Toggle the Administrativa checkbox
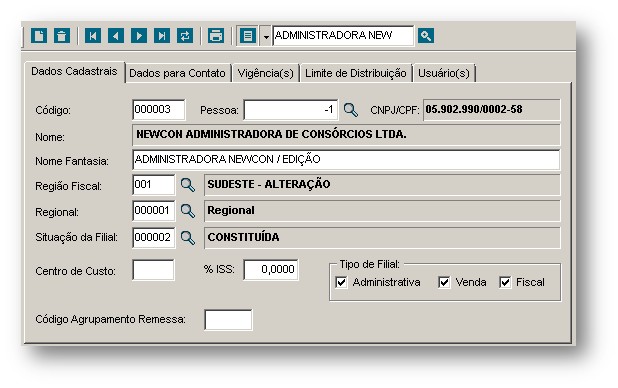Screen dimensions: 618x388 [x=341, y=282]
